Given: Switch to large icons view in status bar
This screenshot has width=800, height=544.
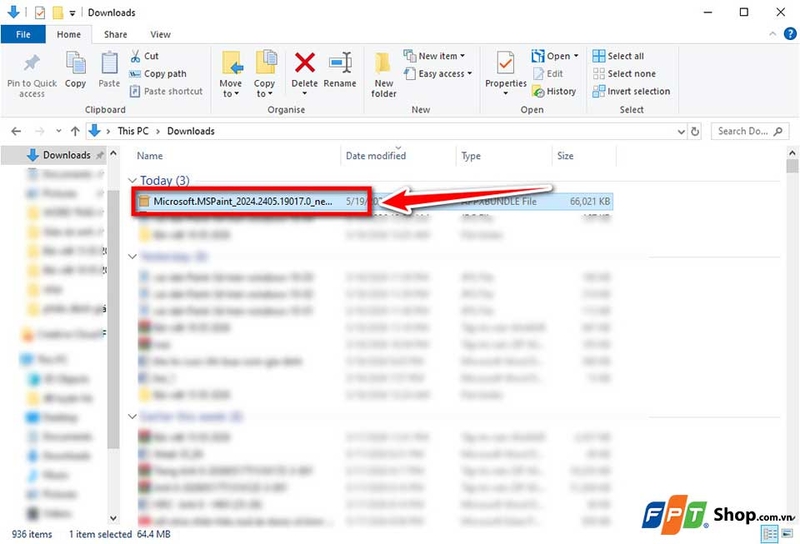Looking at the screenshot, I should click(x=787, y=534).
